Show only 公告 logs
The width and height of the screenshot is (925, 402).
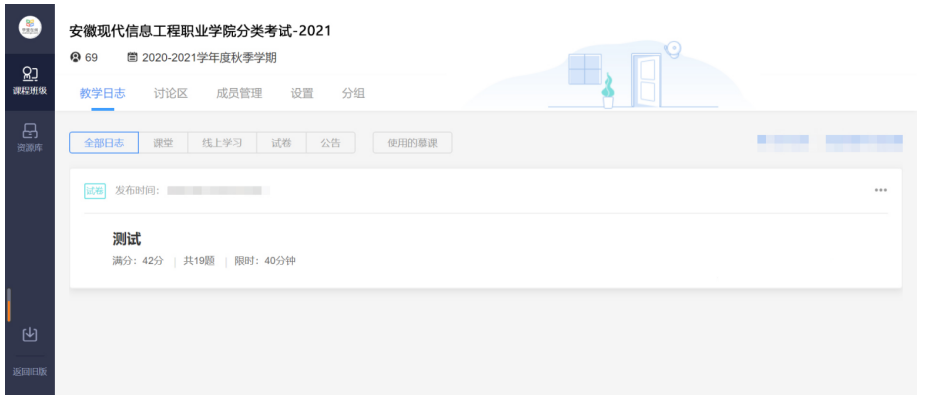pos(330,143)
